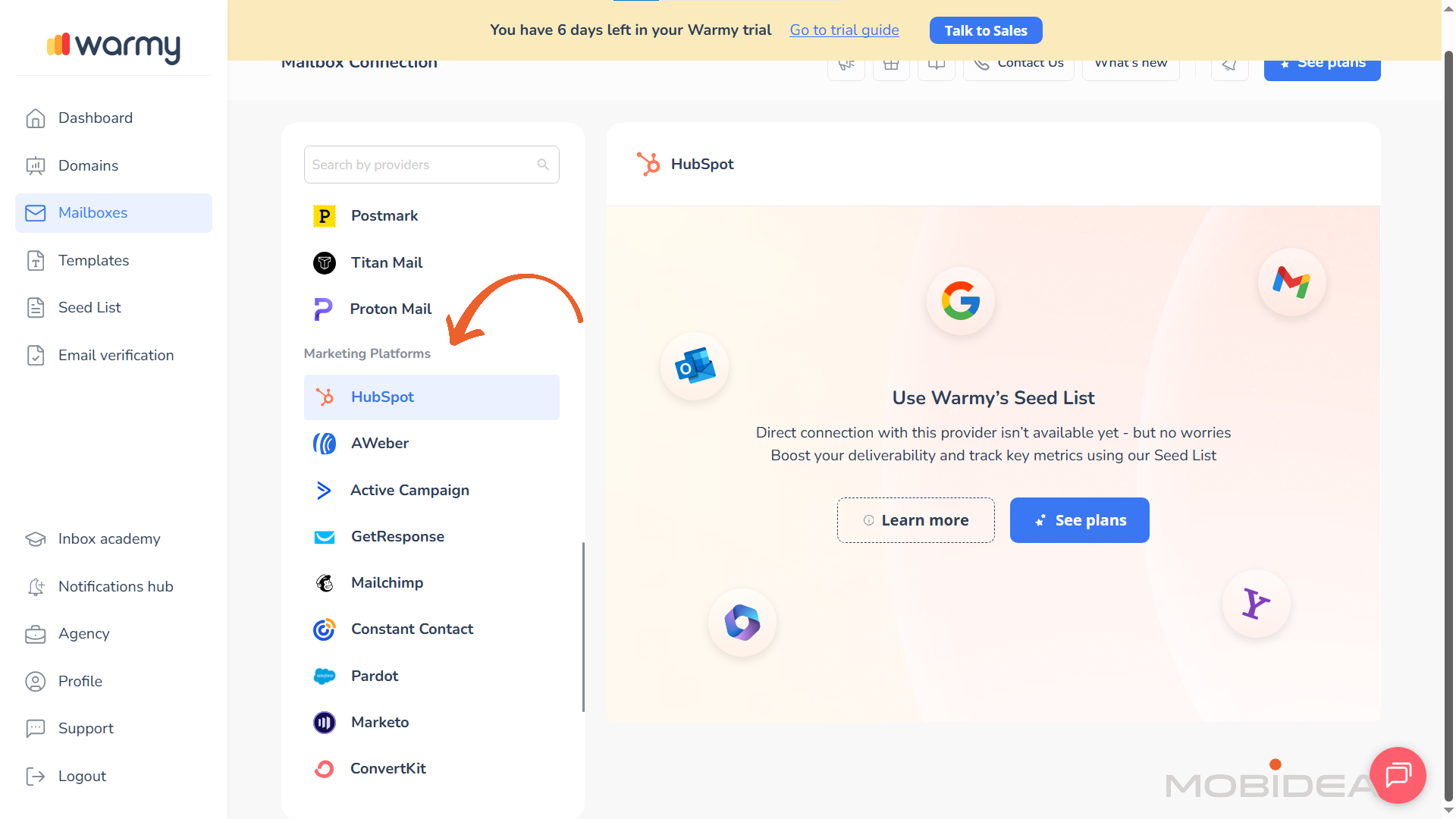Focus the Search by providers field

421,165
